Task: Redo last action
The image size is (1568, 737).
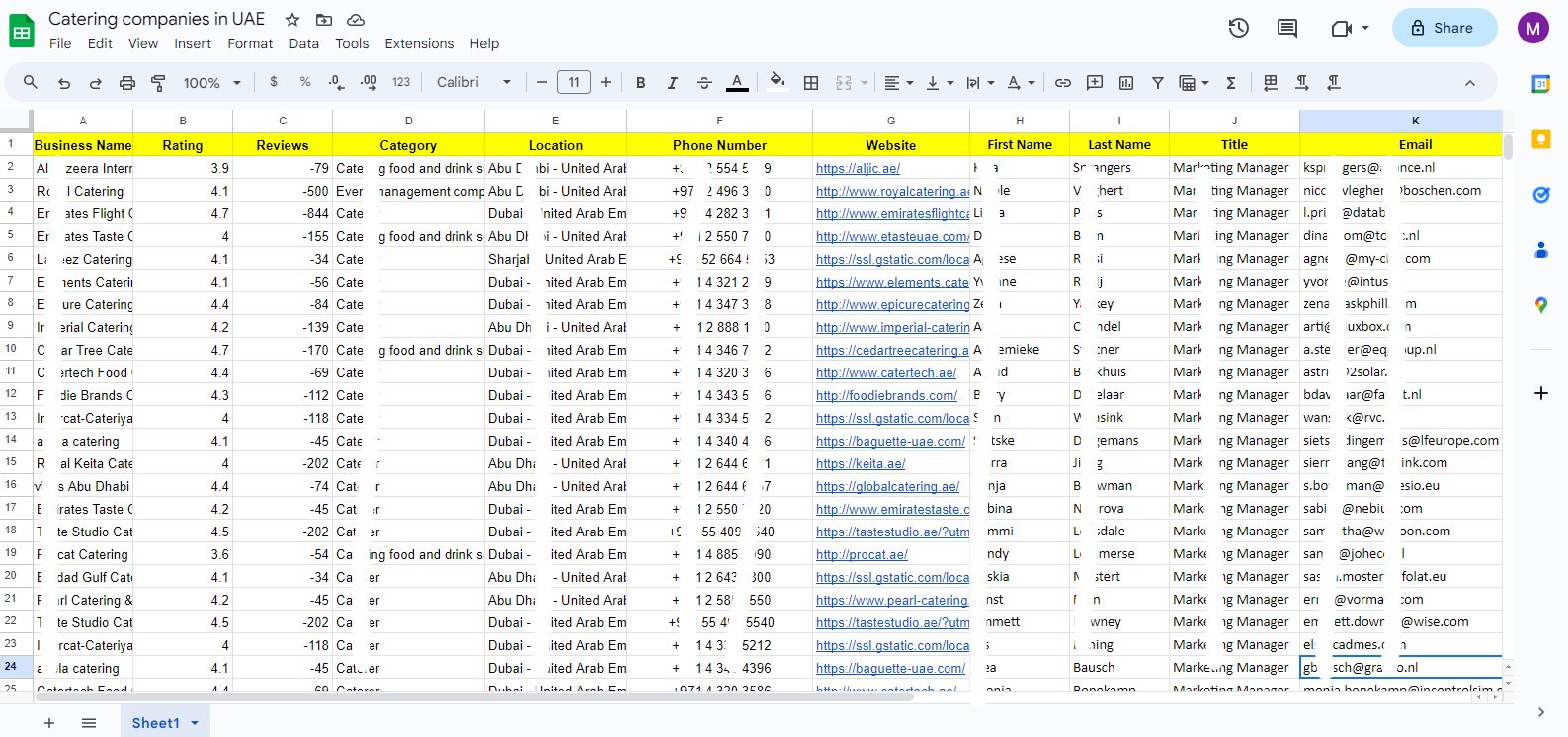Action: pos(96,83)
